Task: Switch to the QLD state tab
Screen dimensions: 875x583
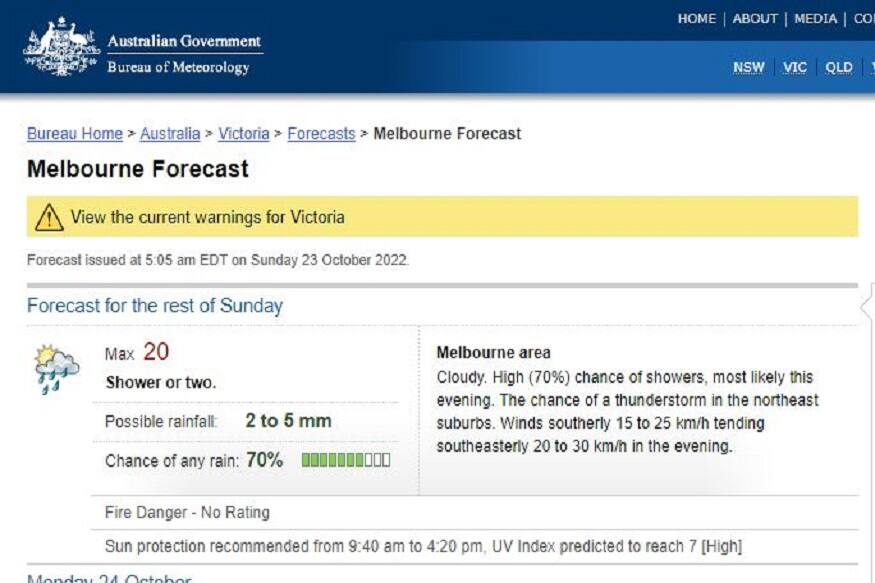Action: click(x=839, y=67)
